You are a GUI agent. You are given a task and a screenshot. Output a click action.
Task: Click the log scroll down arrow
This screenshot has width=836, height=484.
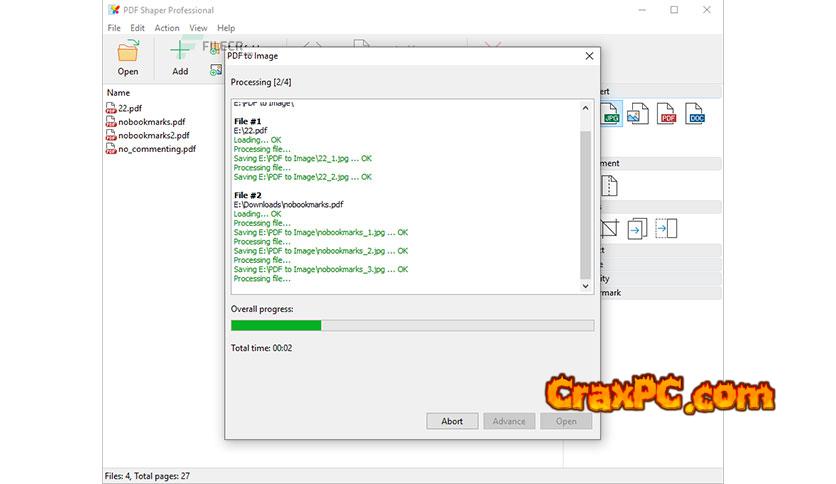[585, 286]
